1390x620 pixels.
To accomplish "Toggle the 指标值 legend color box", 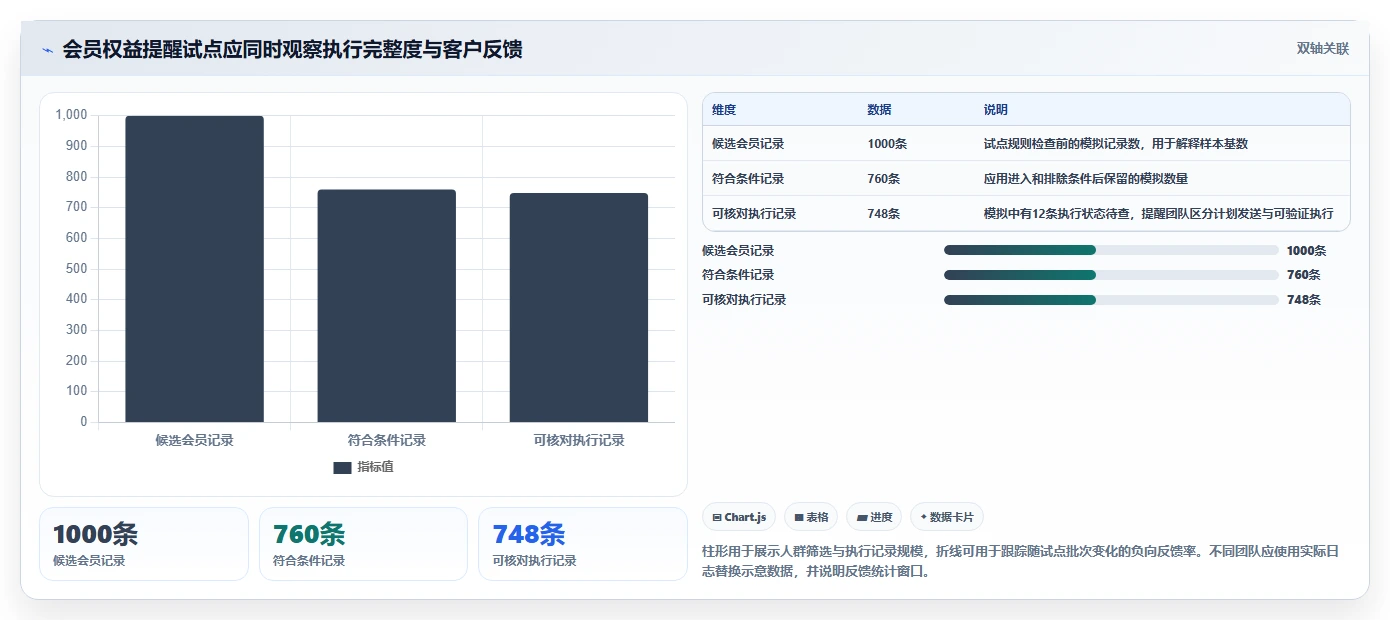I will (342, 467).
